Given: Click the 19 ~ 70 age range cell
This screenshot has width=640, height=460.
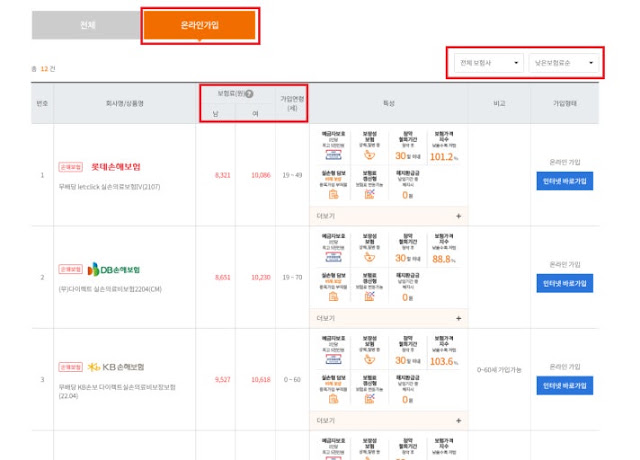Looking at the screenshot, I should (x=292, y=278).
